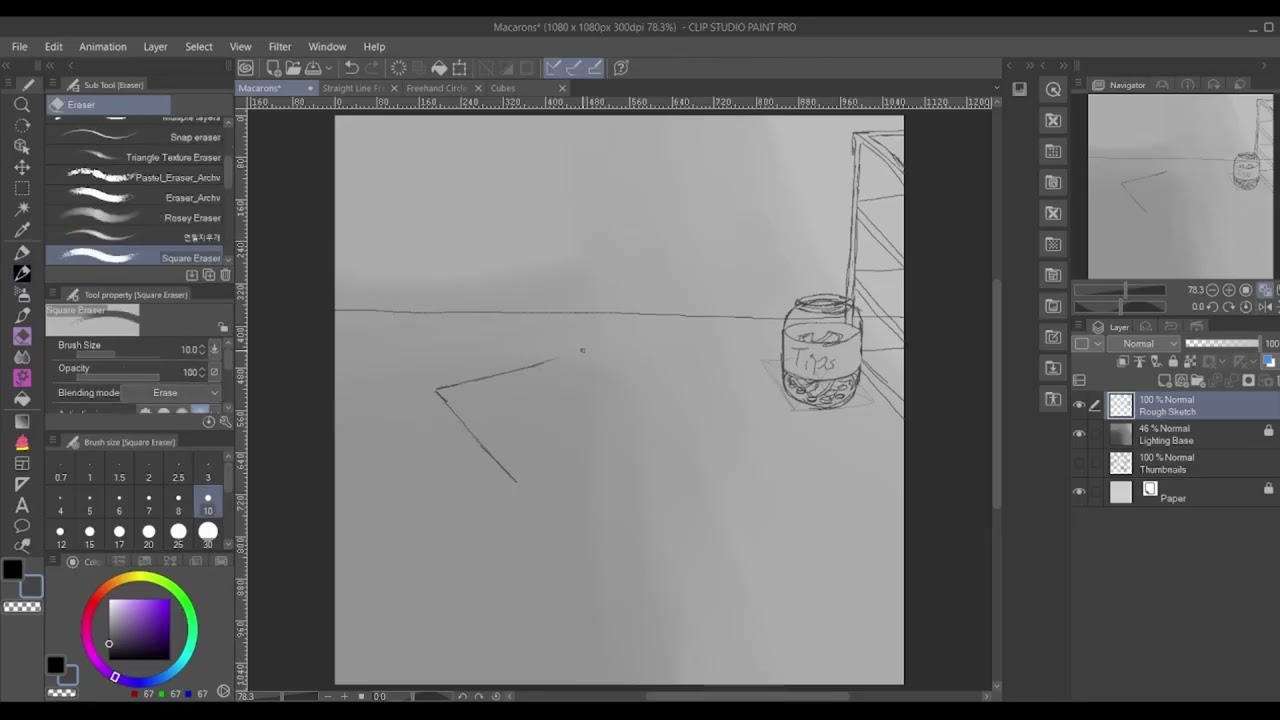Open Clip Studio support help icon
Screen dimensions: 1280x720
(x=621, y=68)
